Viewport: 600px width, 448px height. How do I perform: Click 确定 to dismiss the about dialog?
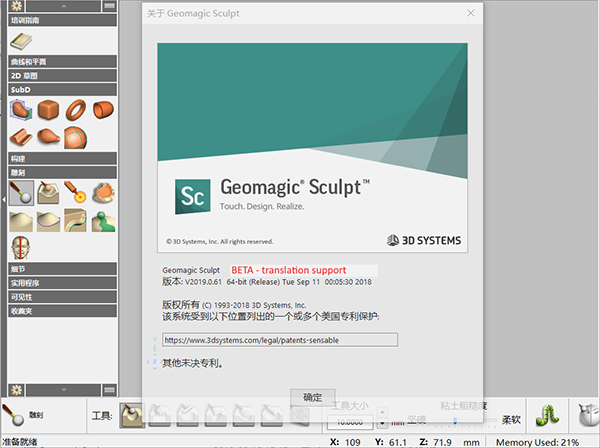313,397
